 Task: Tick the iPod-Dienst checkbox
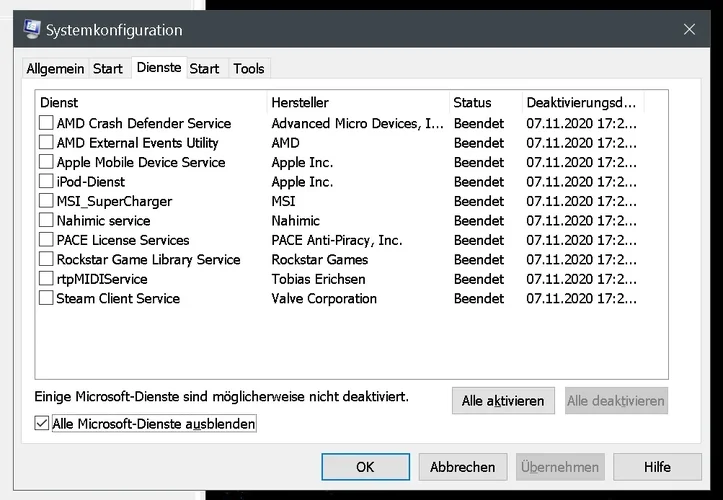click(46, 182)
